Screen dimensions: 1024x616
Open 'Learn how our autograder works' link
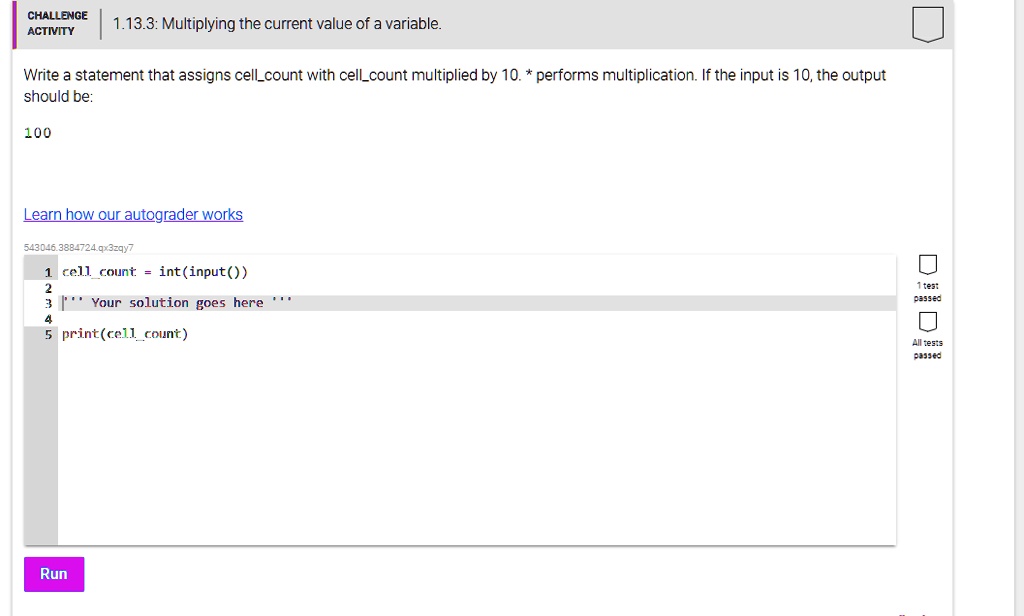click(133, 214)
